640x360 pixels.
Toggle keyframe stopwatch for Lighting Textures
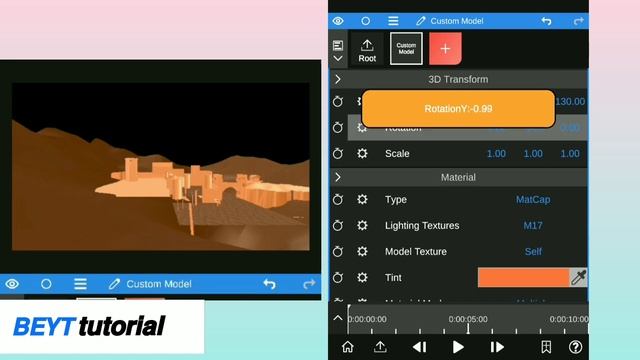338,225
